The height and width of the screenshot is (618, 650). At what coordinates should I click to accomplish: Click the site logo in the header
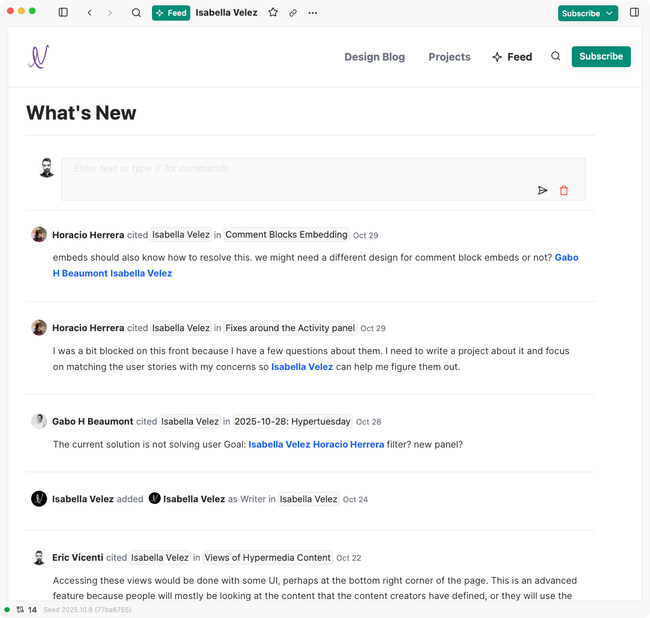[38, 57]
